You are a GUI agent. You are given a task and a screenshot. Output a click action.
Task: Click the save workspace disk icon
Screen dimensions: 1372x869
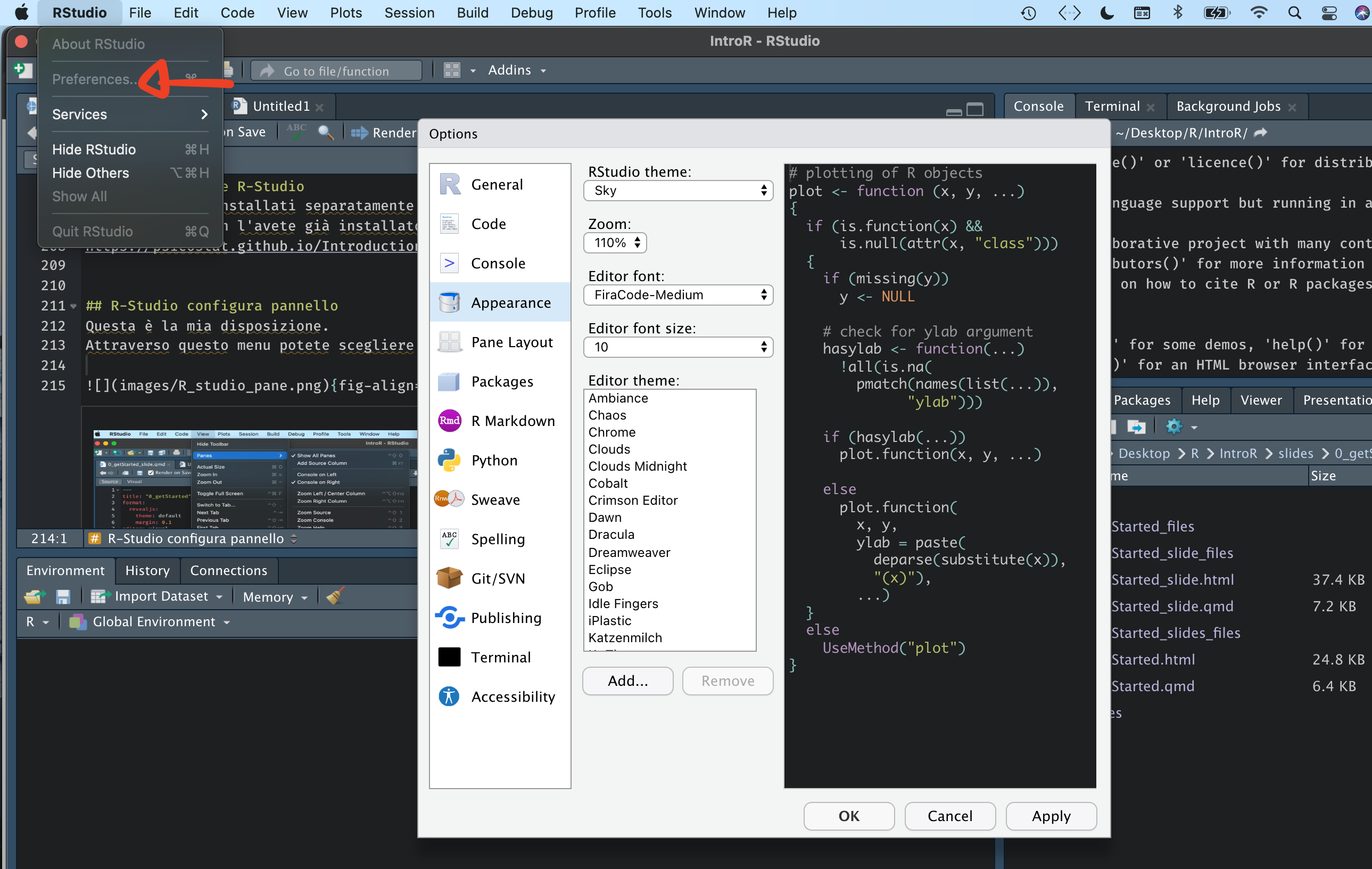tap(63, 596)
